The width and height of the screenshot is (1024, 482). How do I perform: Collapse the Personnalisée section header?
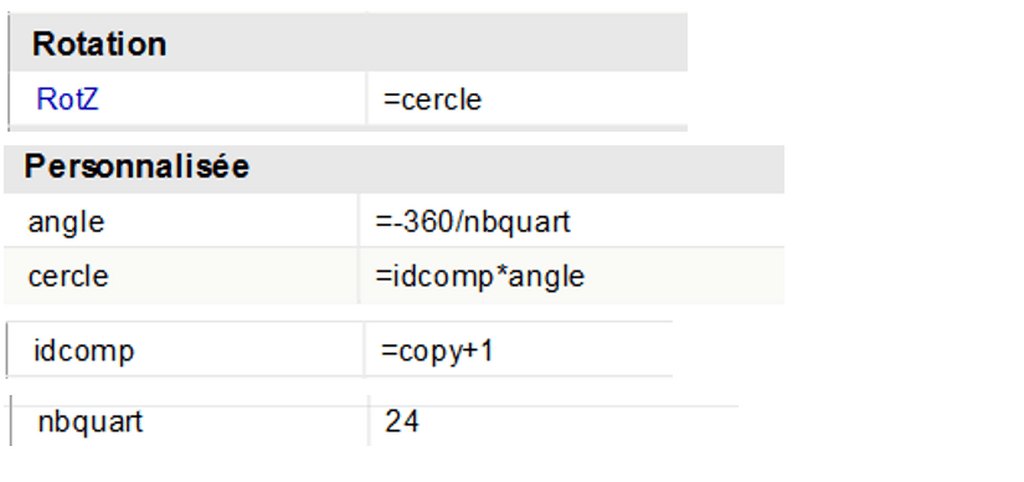coord(137,167)
